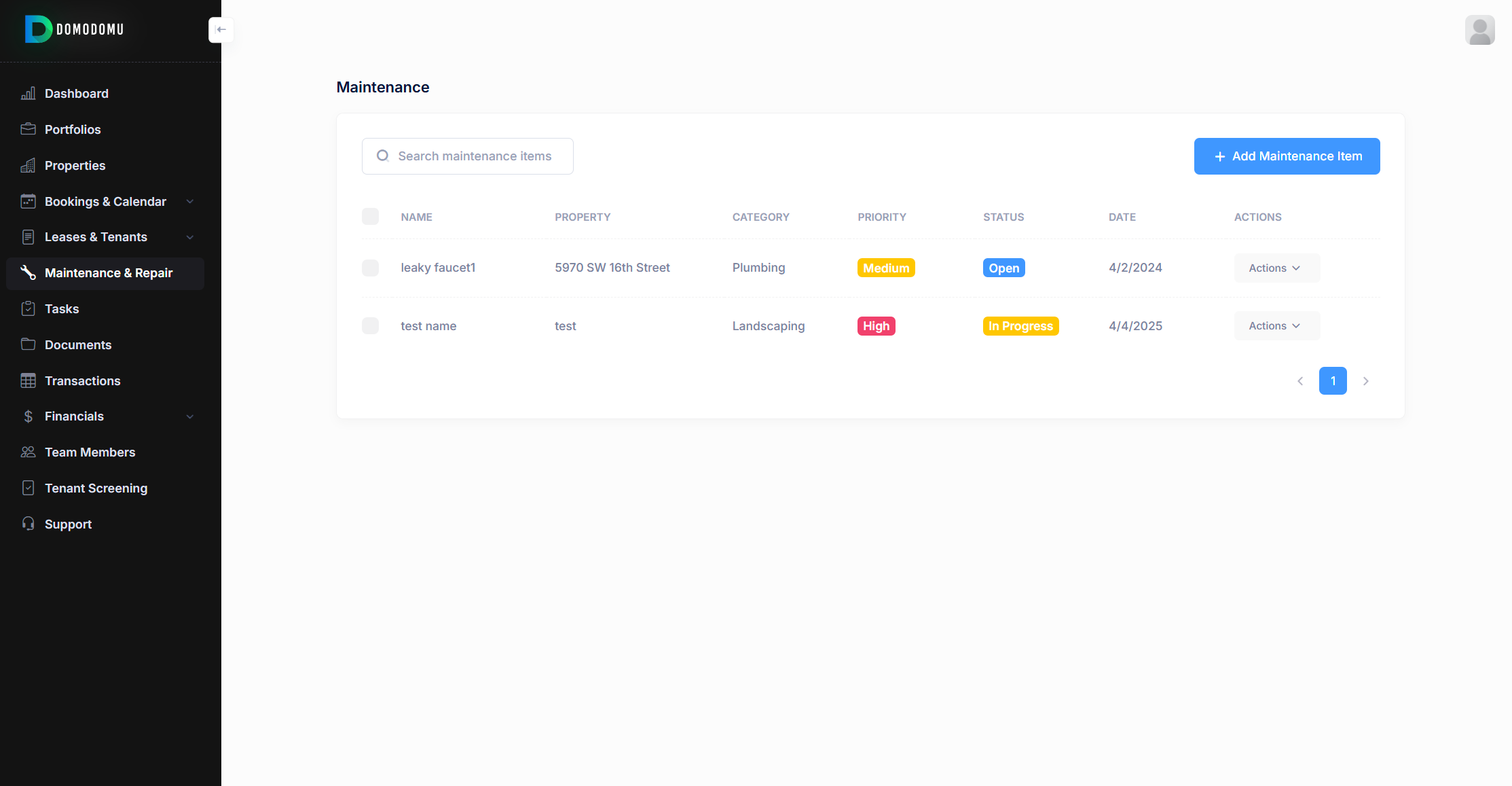Image resolution: width=1512 pixels, height=786 pixels.
Task: Open Actions dropdown for leaky faucet1
Action: 1276,268
